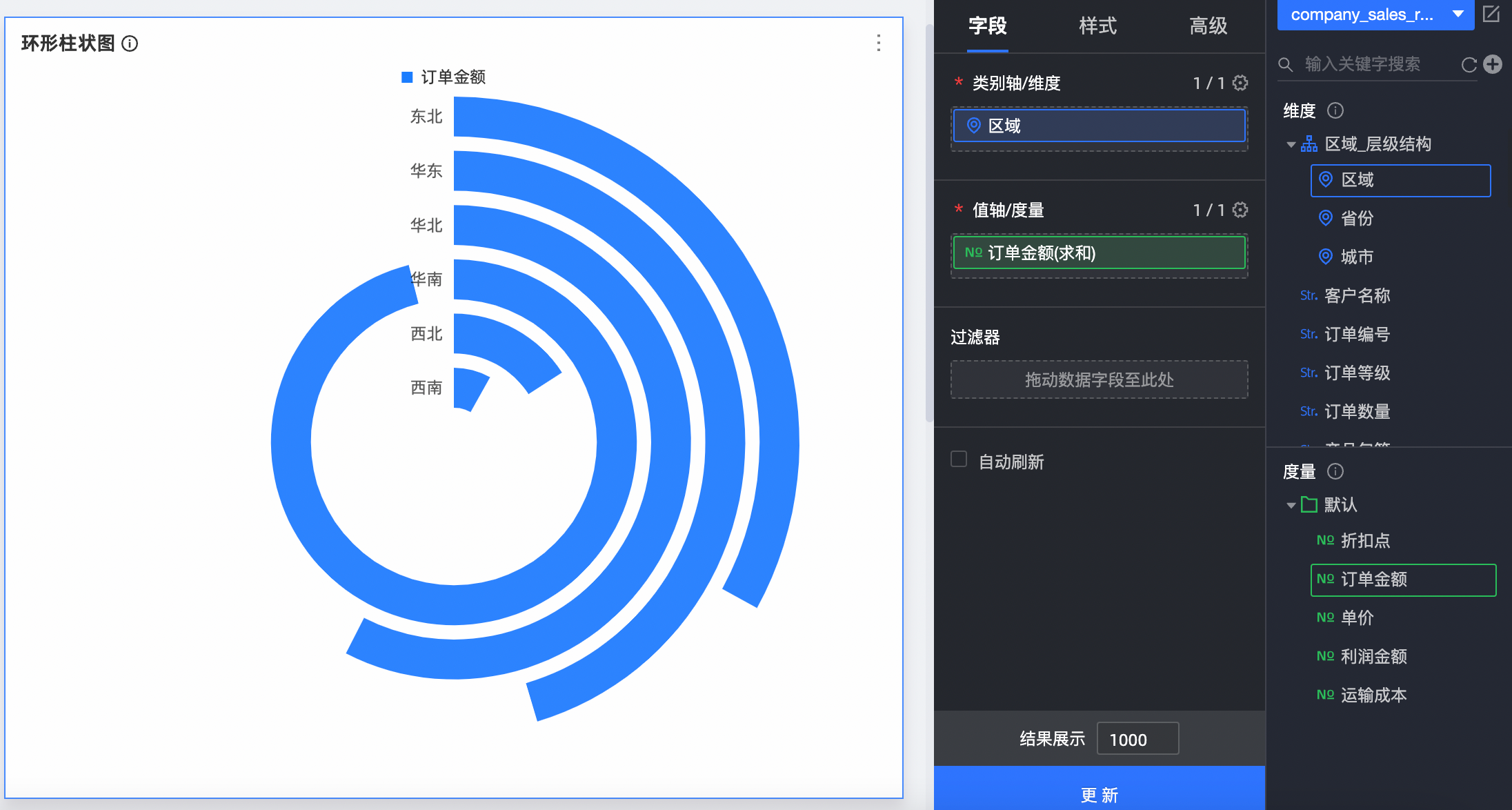Click the 更新 button
The width and height of the screenshot is (1512, 810).
[x=1100, y=788]
